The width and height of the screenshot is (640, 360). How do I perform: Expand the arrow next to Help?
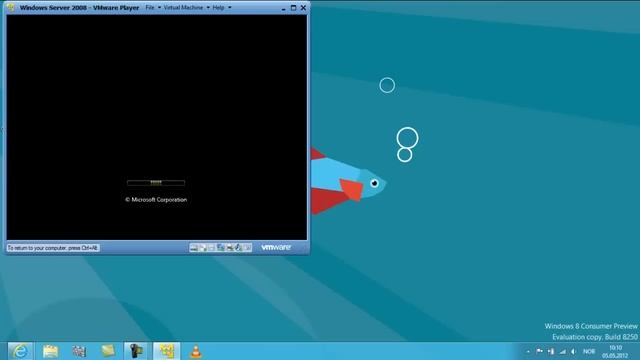pyautogui.click(x=229, y=7)
